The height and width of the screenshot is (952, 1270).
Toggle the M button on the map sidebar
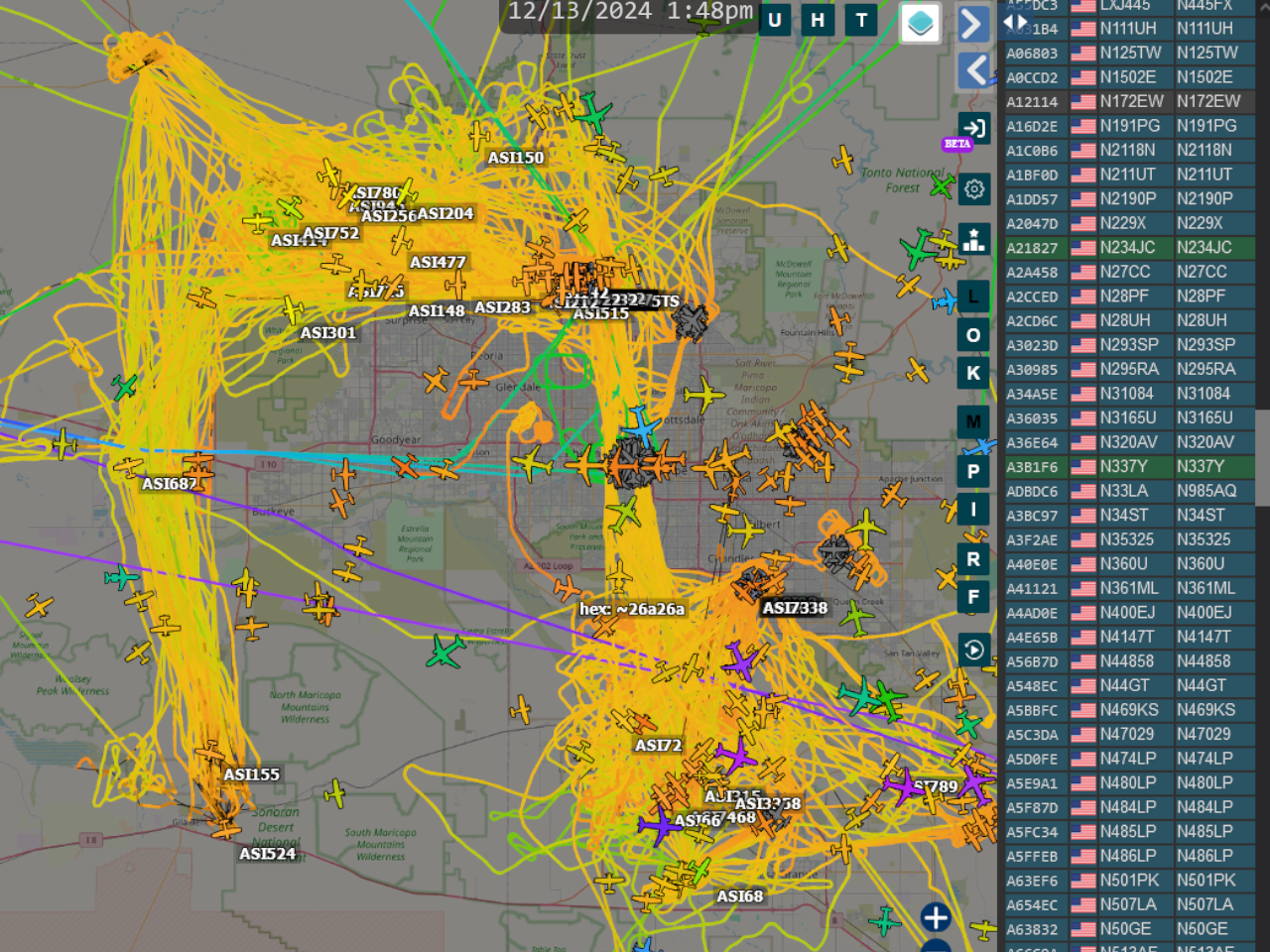pos(973,421)
